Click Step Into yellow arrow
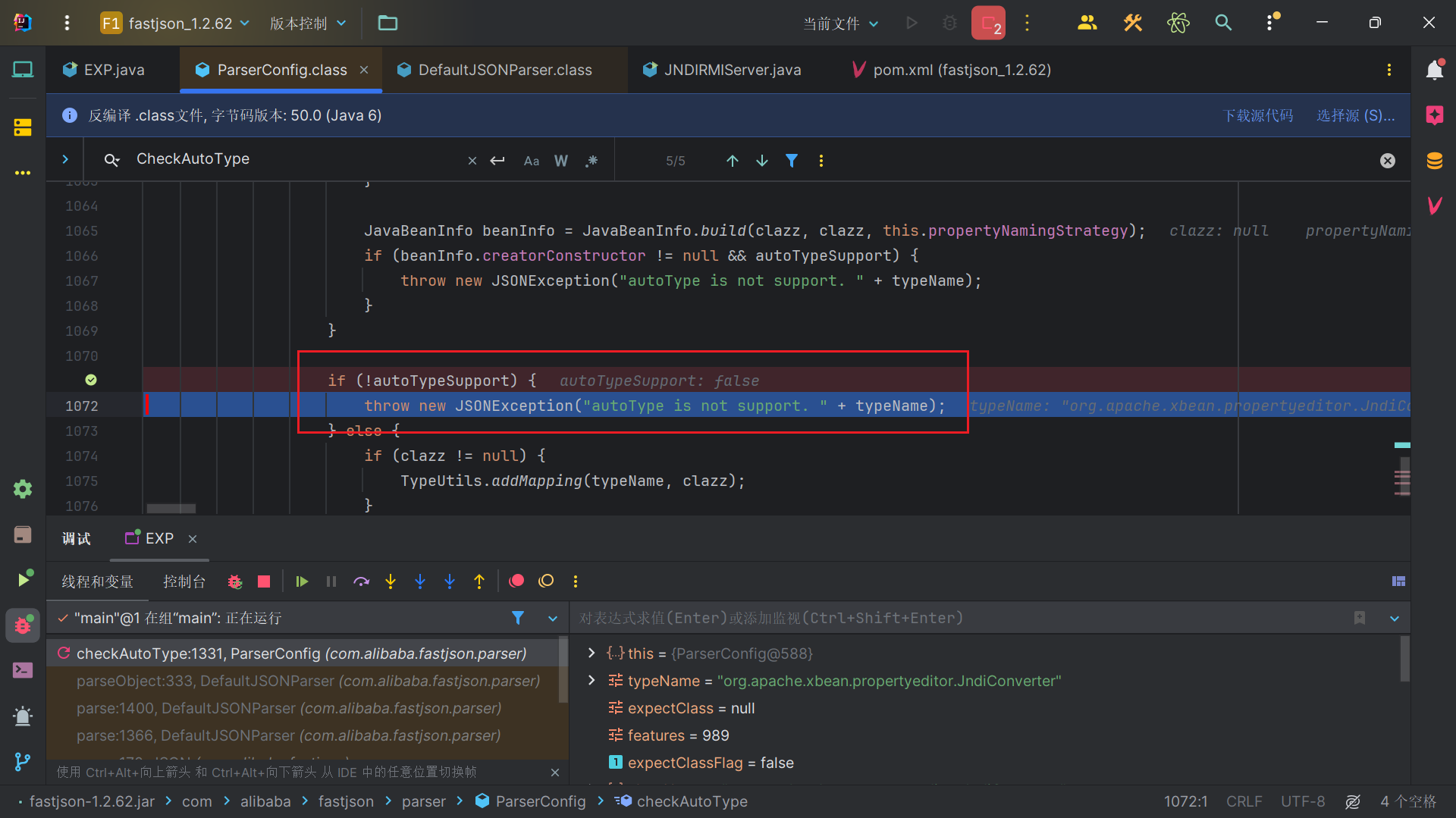Viewport: 1456px width, 818px height. click(391, 581)
